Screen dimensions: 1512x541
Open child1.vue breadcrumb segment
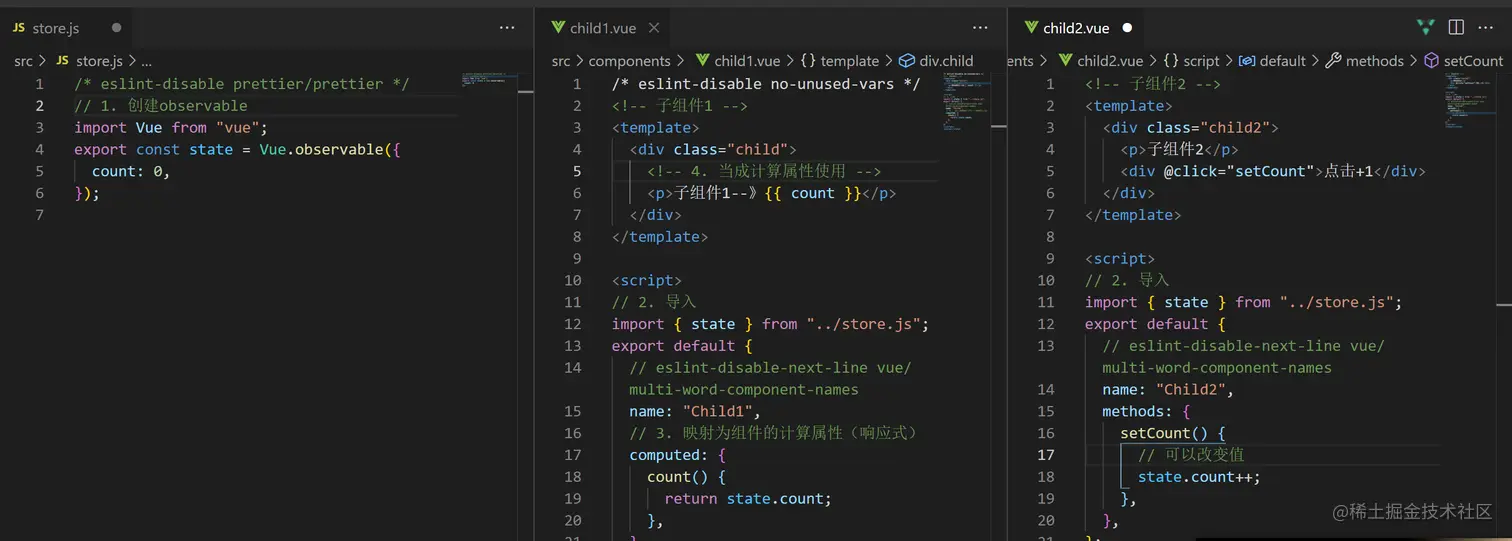[747, 61]
